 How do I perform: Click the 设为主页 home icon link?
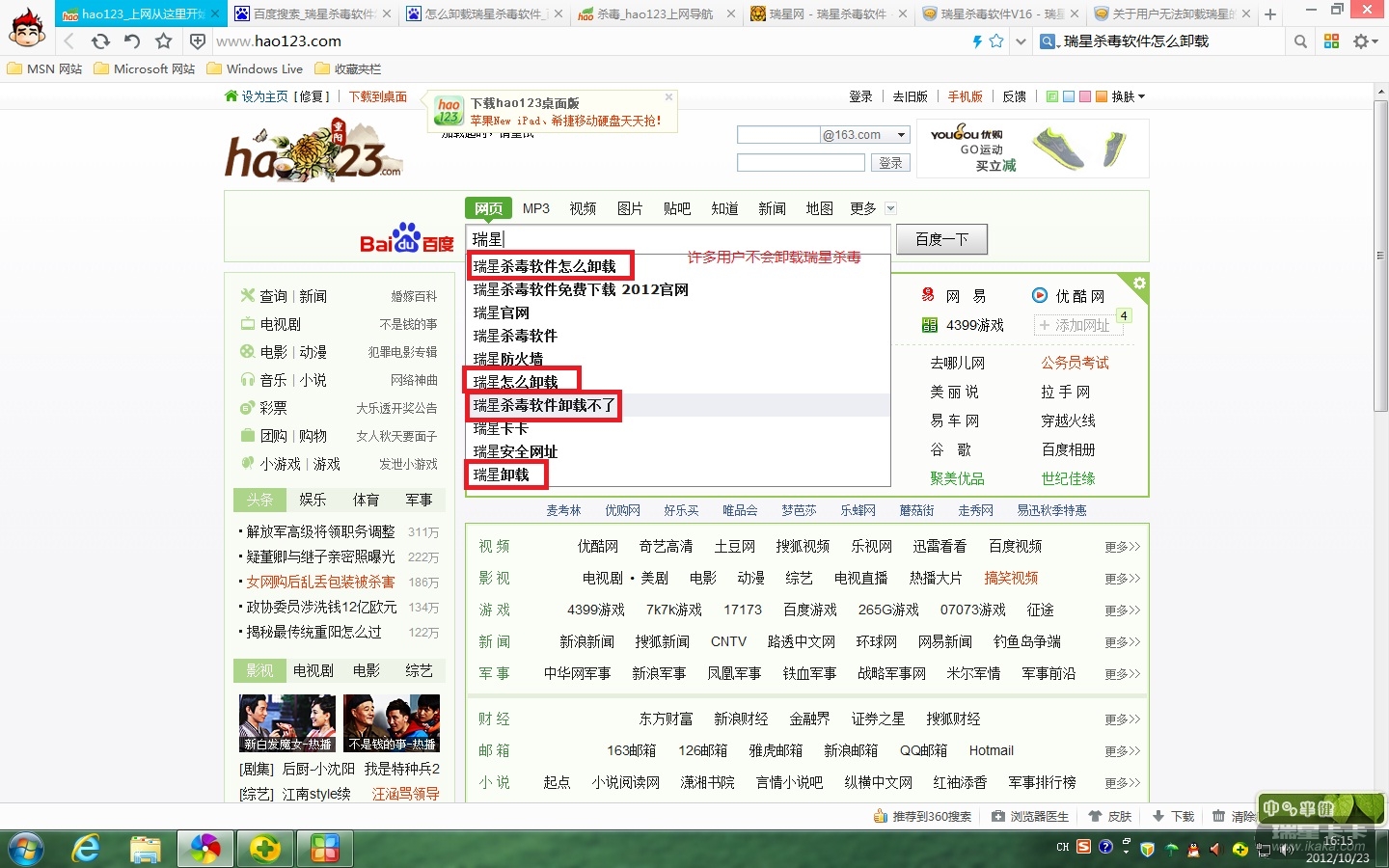coord(257,96)
